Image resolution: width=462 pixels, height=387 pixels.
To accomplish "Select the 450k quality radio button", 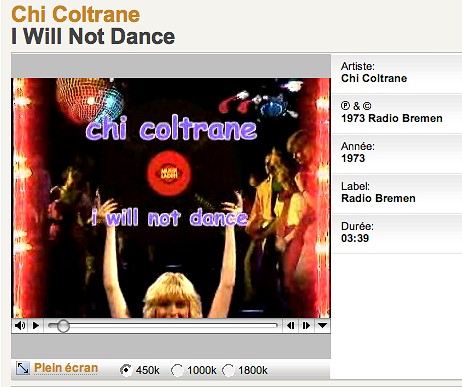I will 126,370.
